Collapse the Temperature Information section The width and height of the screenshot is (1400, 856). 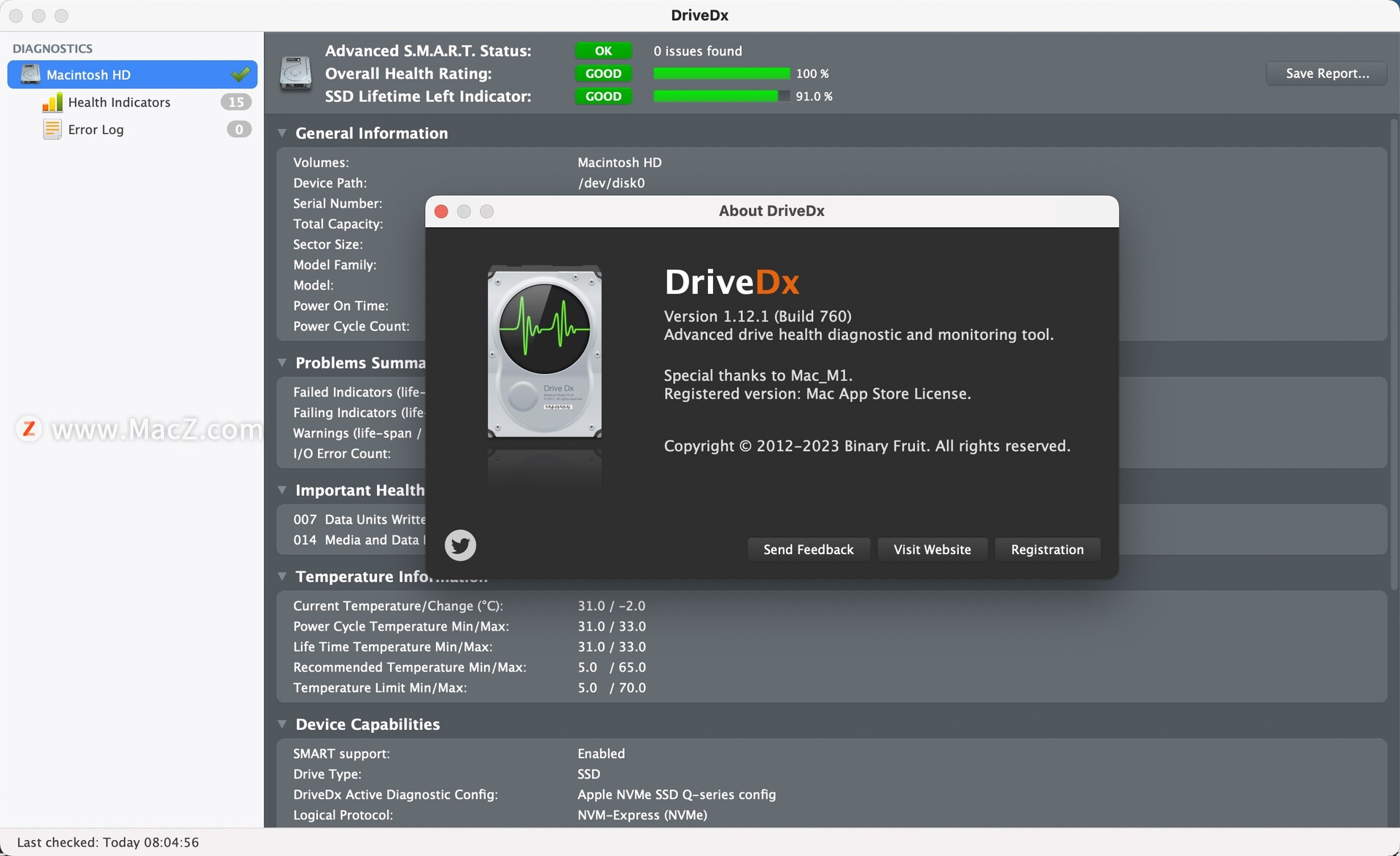[282, 576]
